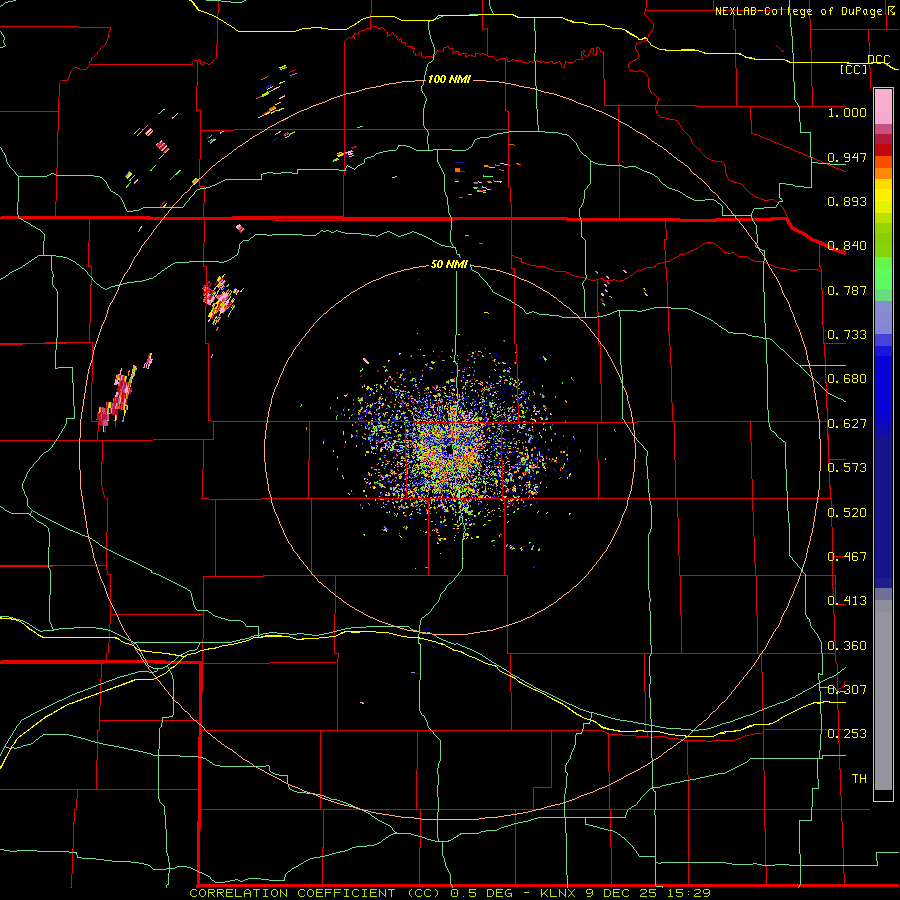Select the 0.840 scale value
Screen dimensions: 900x900
(x=847, y=245)
